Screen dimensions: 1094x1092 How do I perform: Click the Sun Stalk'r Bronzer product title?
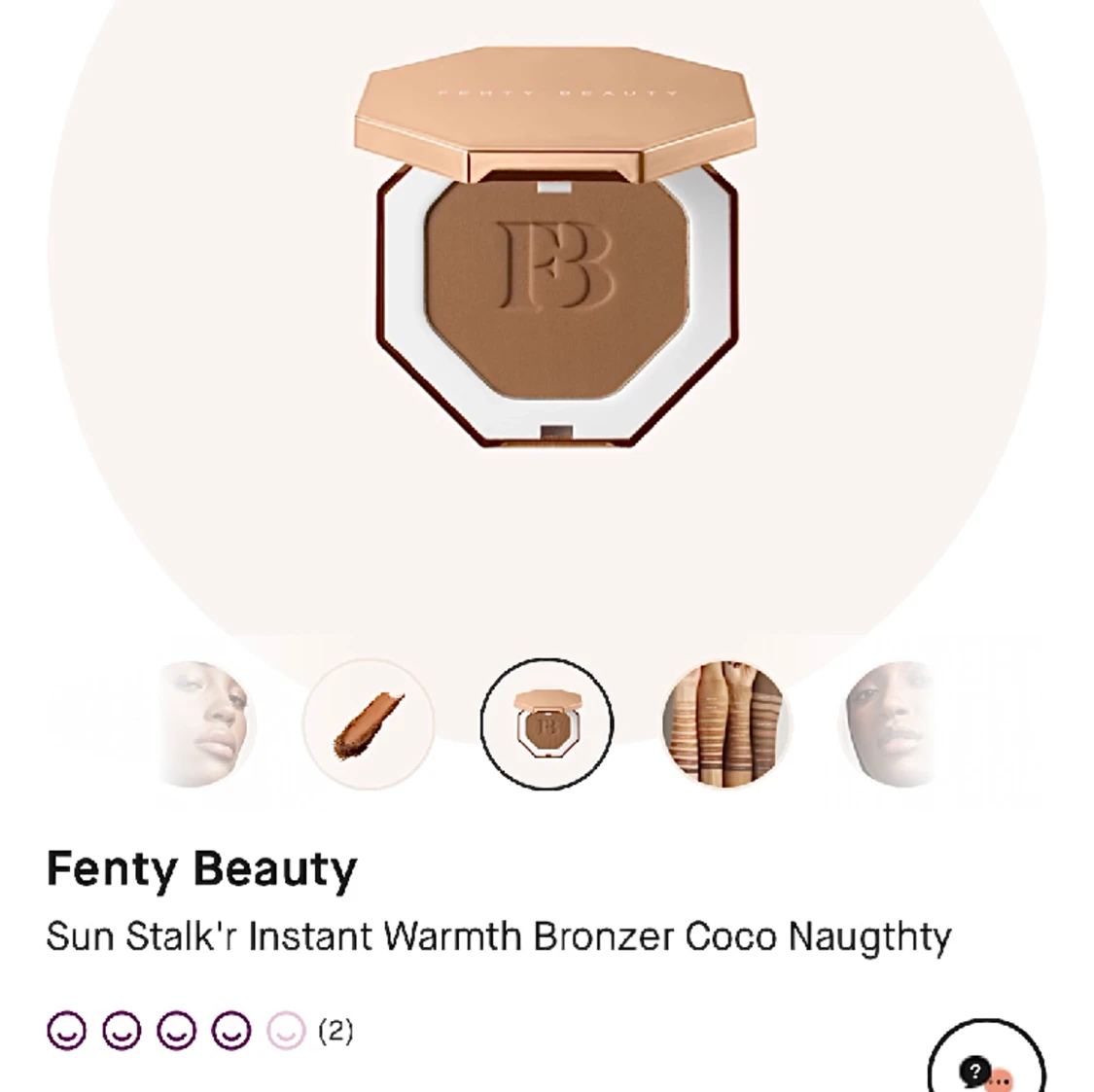click(499, 937)
